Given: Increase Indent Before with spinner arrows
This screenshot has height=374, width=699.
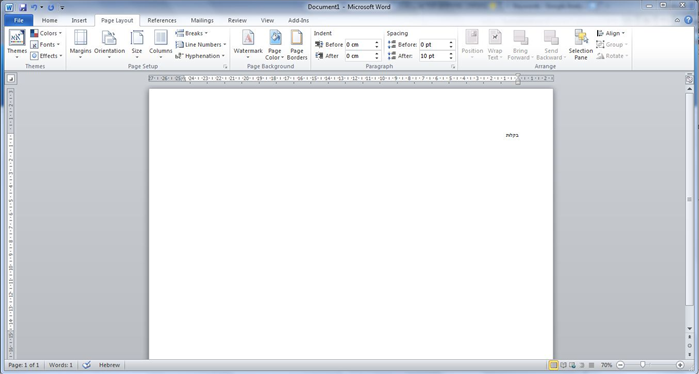Looking at the screenshot, I should (377, 43).
